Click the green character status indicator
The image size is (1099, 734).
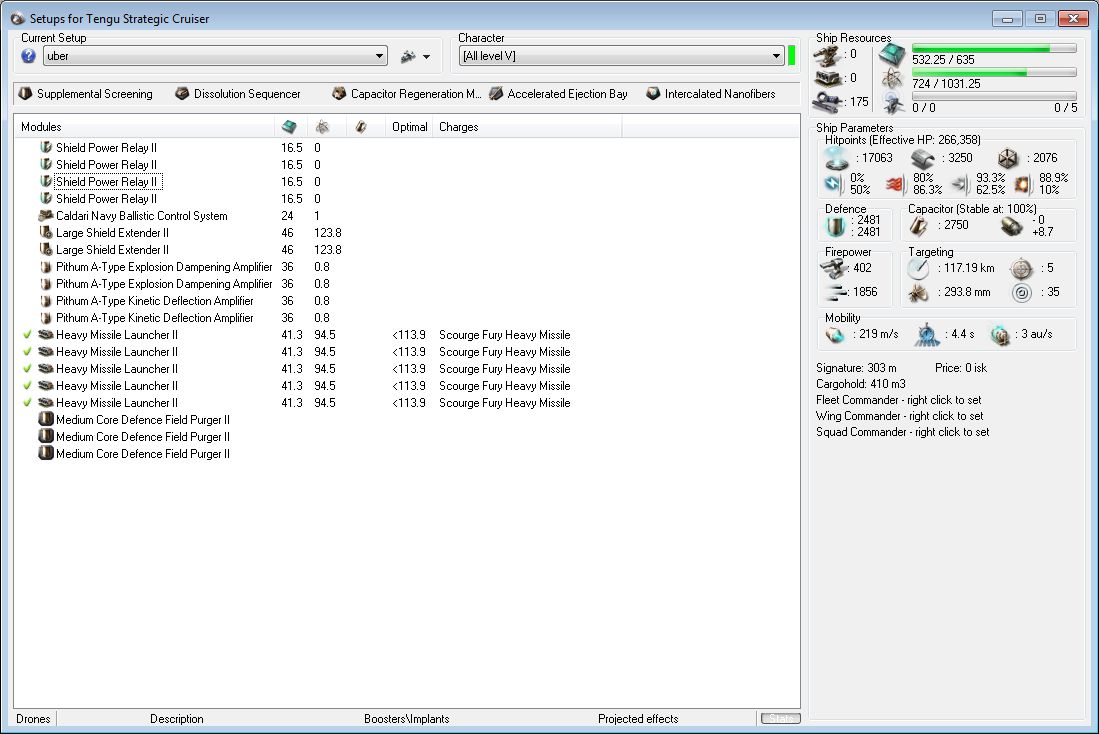791,55
